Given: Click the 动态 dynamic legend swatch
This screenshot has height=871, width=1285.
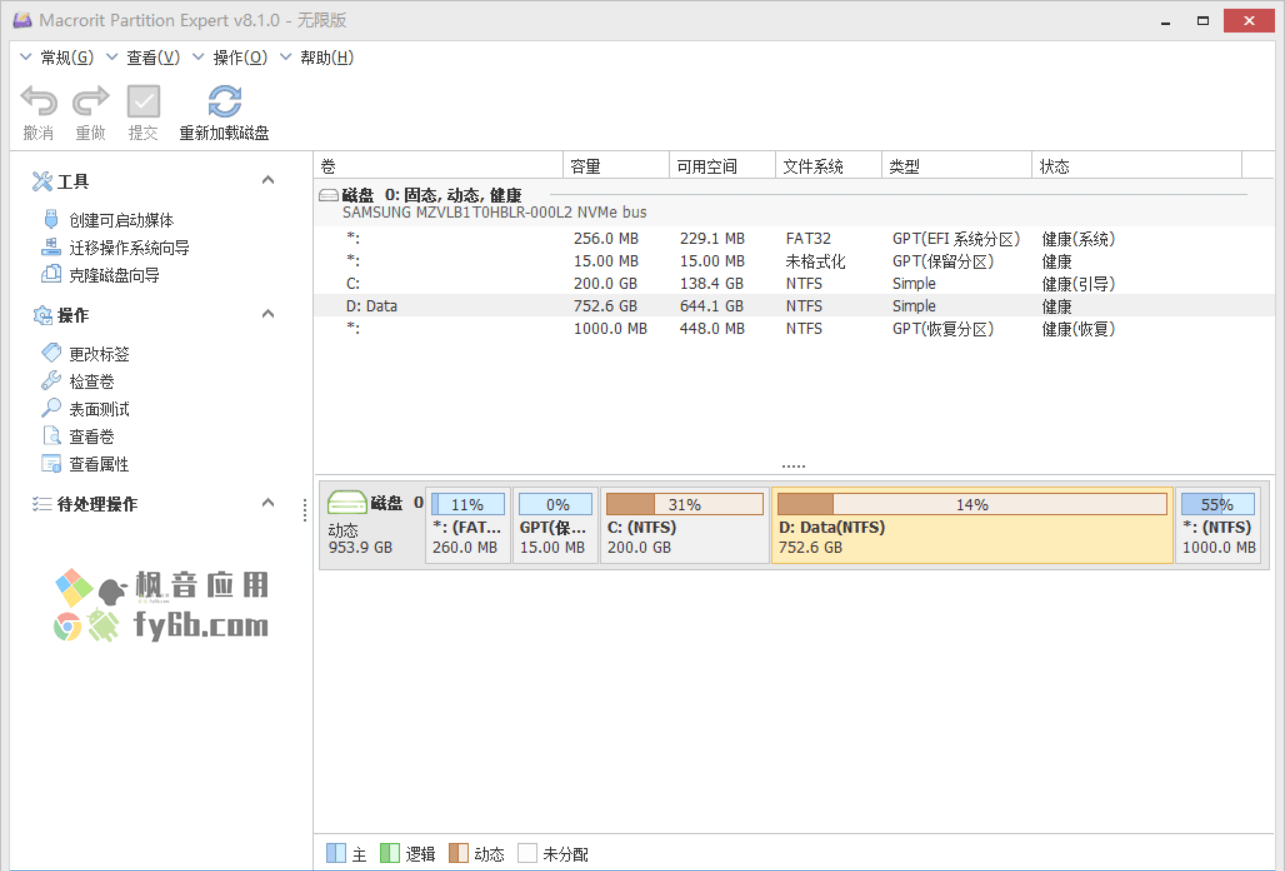Looking at the screenshot, I should 459,853.
